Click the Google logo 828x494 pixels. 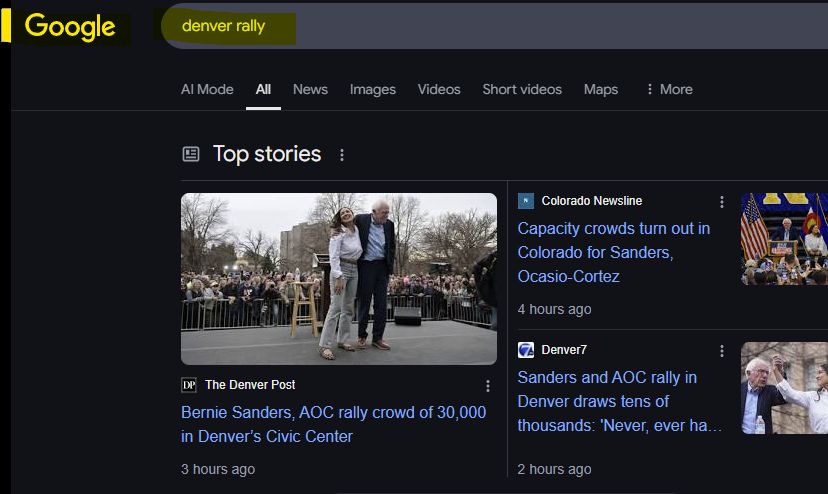click(x=70, y=26)
